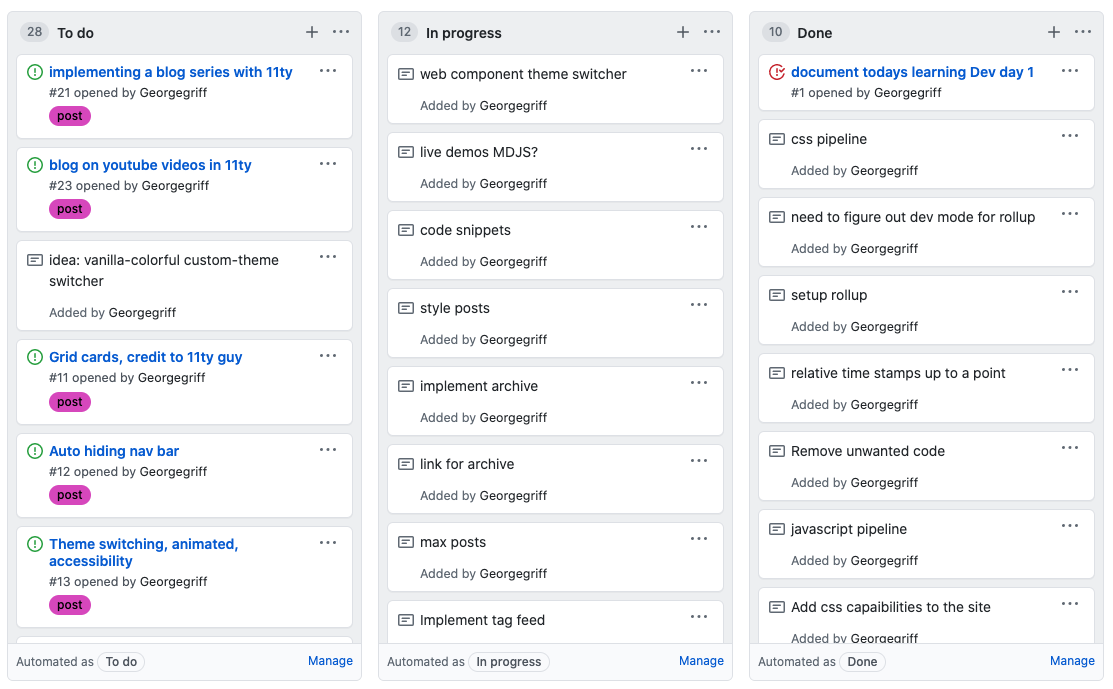Click open issue icon on Auto hiding nav bar

coord(35,451)
